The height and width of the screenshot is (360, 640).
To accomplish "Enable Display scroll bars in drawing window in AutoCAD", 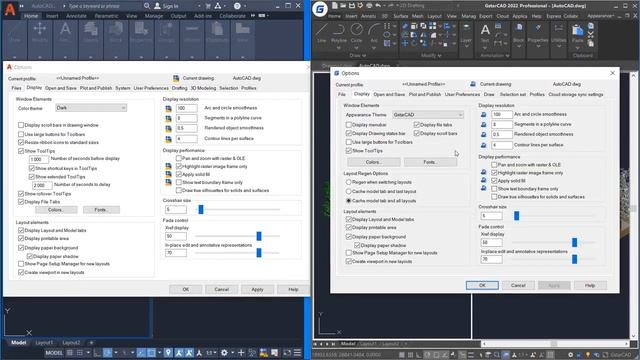I will click(x=21, y=125).
